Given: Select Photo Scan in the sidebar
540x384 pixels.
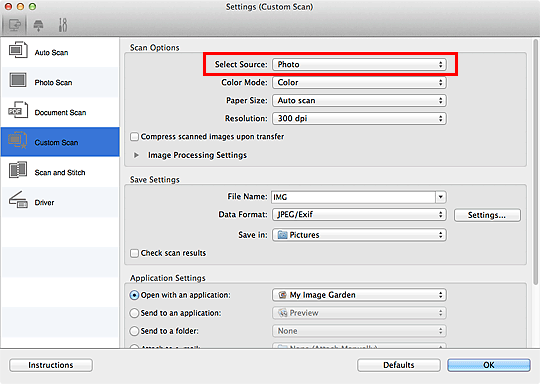Looking at the screenshot, I should [60, 82].
